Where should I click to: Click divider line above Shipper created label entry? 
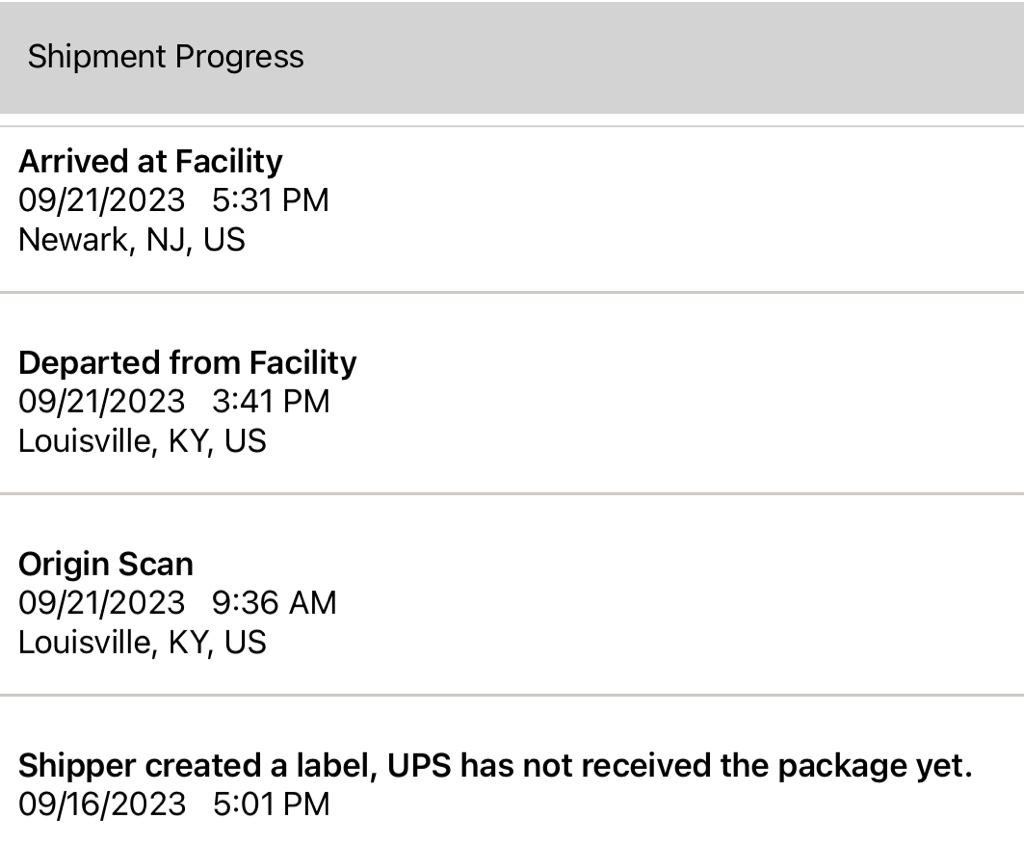click(512, 694)
